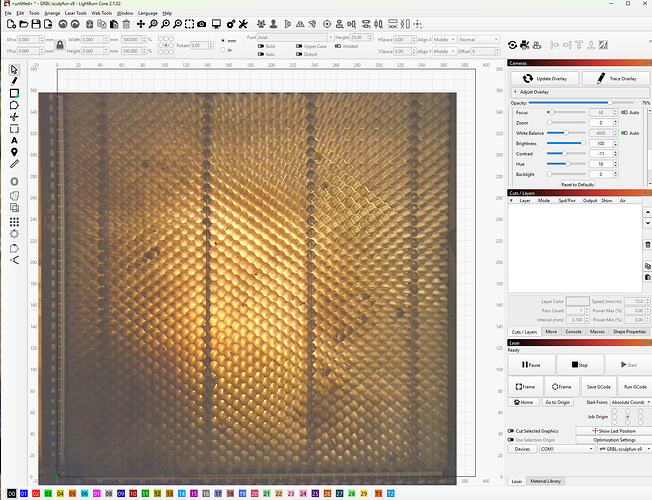Switch to the Console tab

573,332
